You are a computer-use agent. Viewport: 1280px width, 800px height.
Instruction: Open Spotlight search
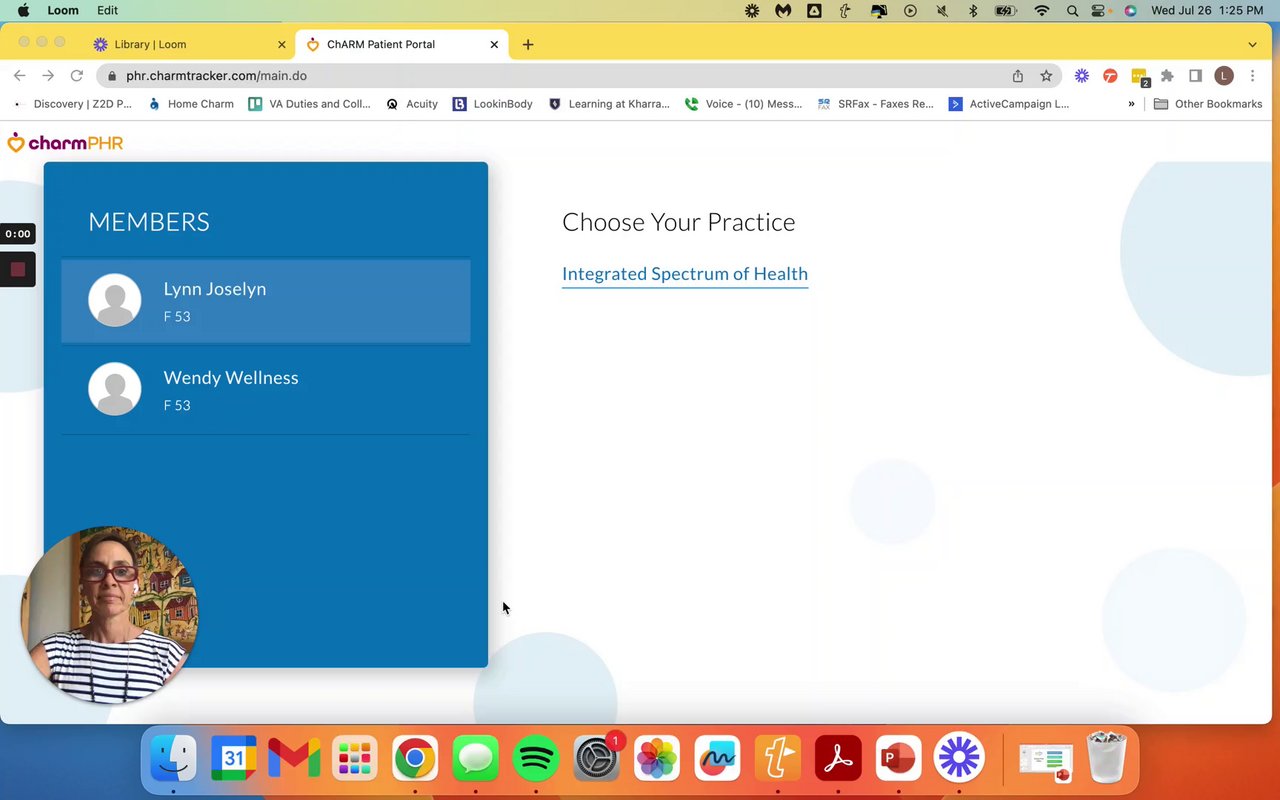(x=1072, y=10)
